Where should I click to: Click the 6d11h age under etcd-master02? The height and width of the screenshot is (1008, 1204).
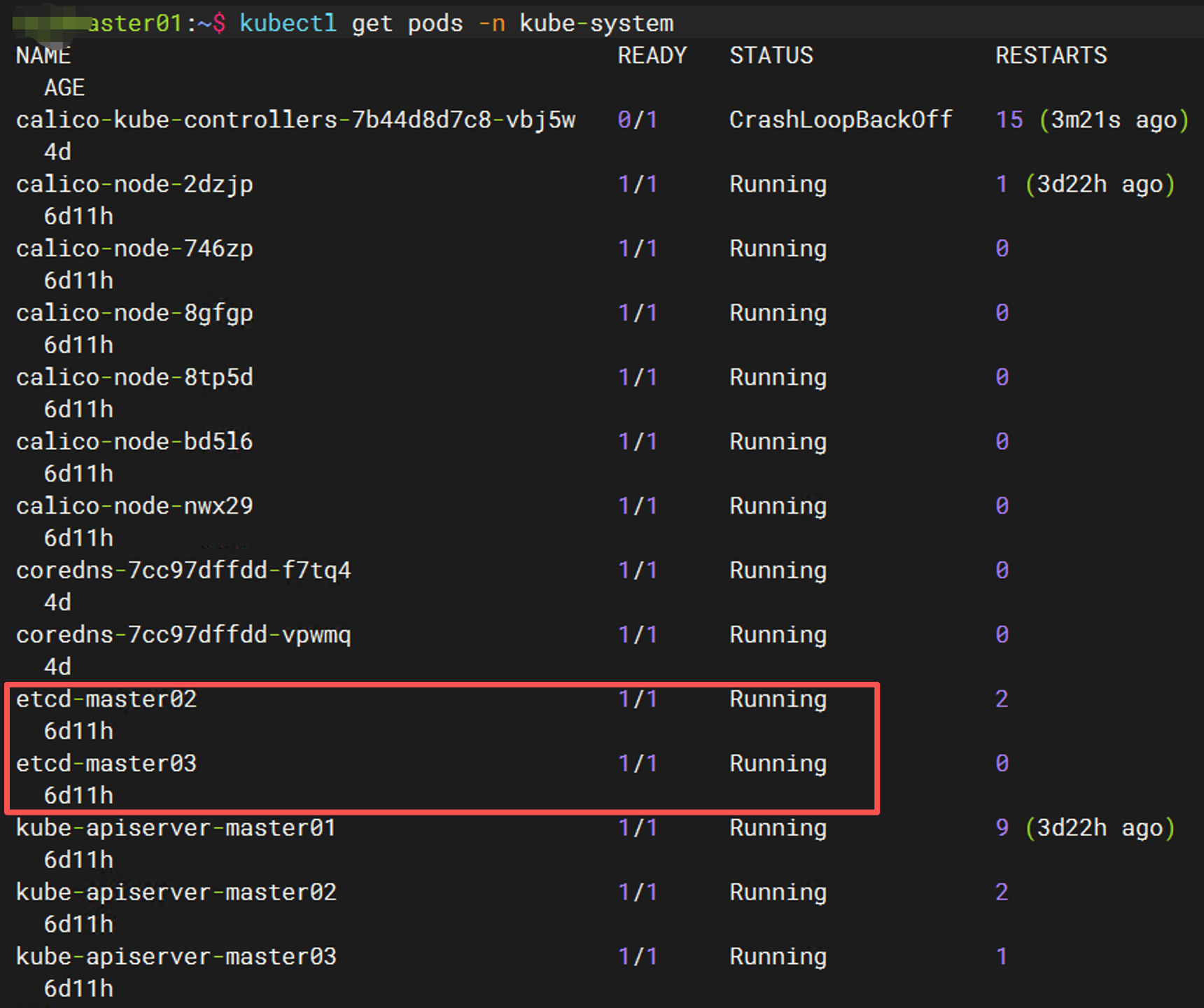click(x=78, y=731)
